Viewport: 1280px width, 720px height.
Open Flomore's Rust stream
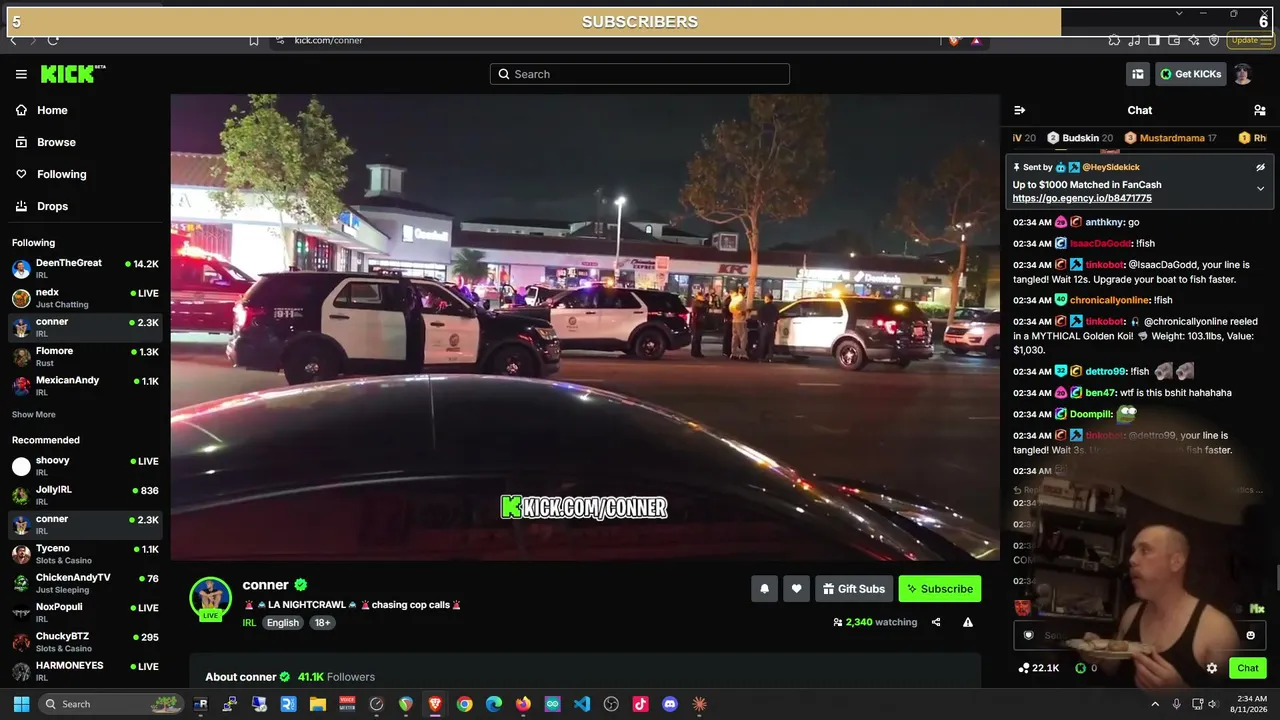point(85,356)
